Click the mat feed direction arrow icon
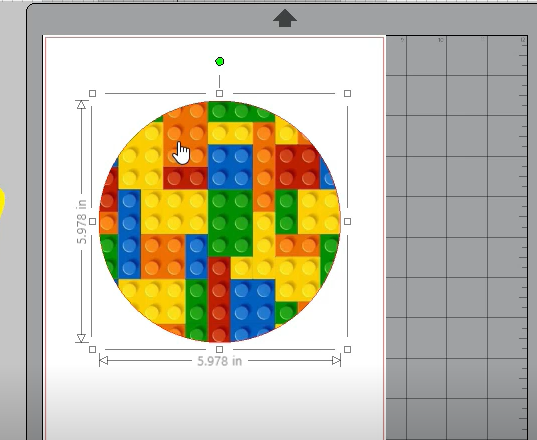537x440 pixels. 285,18
